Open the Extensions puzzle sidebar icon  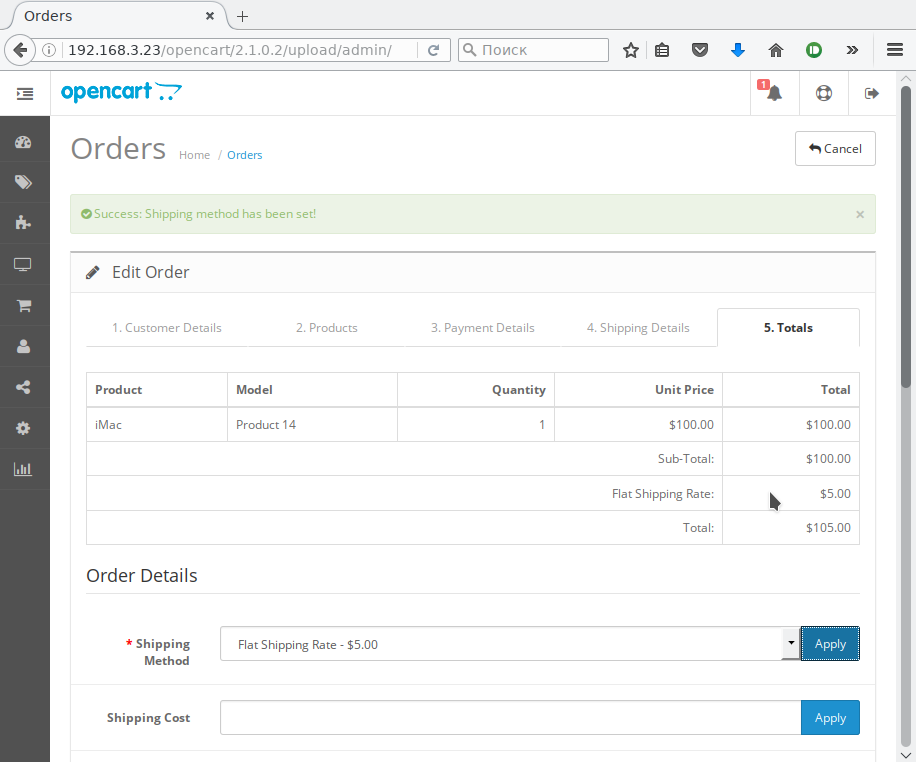pos(23,223)
